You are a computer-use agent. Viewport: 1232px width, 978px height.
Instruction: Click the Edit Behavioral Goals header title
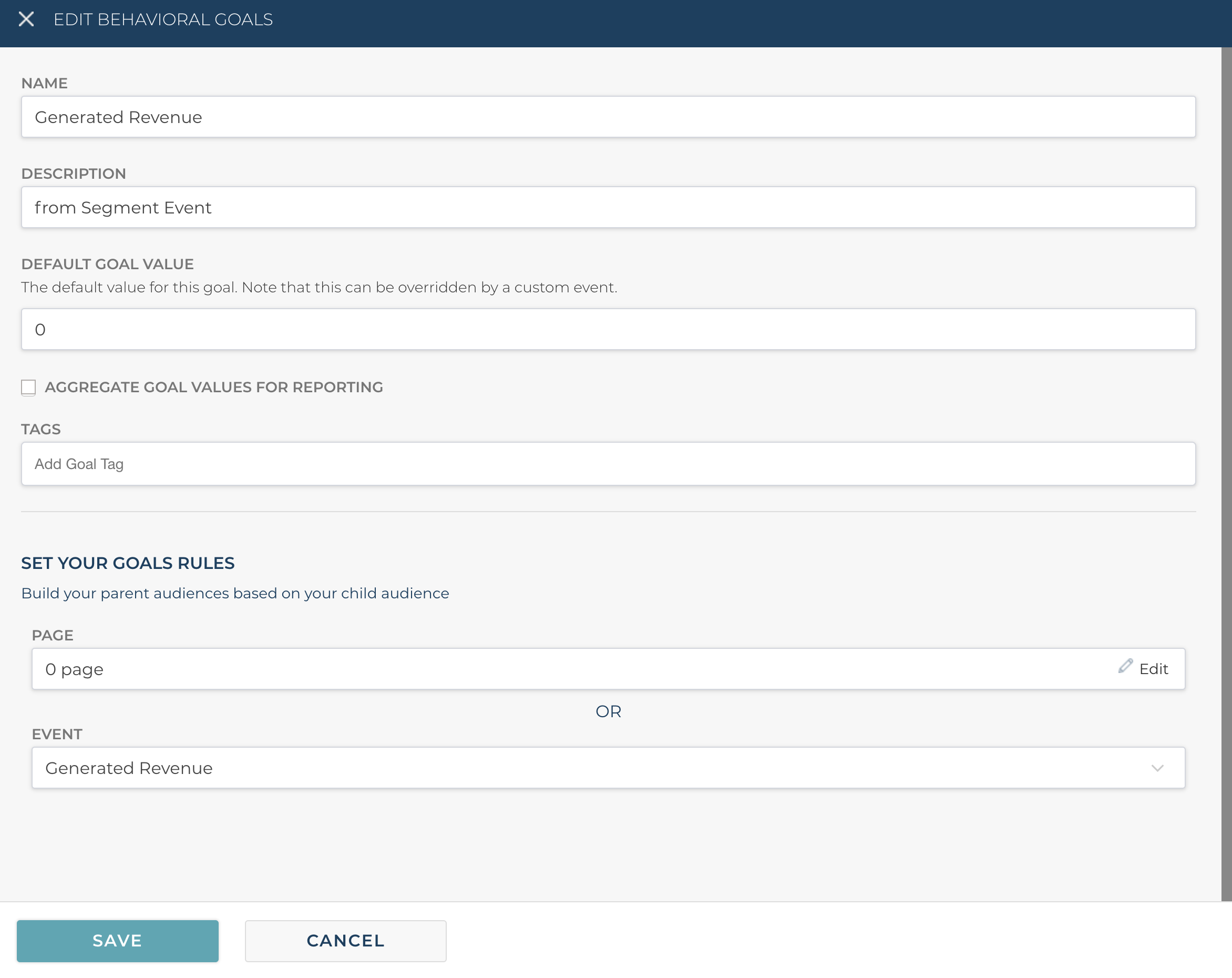tap(163, 19)
